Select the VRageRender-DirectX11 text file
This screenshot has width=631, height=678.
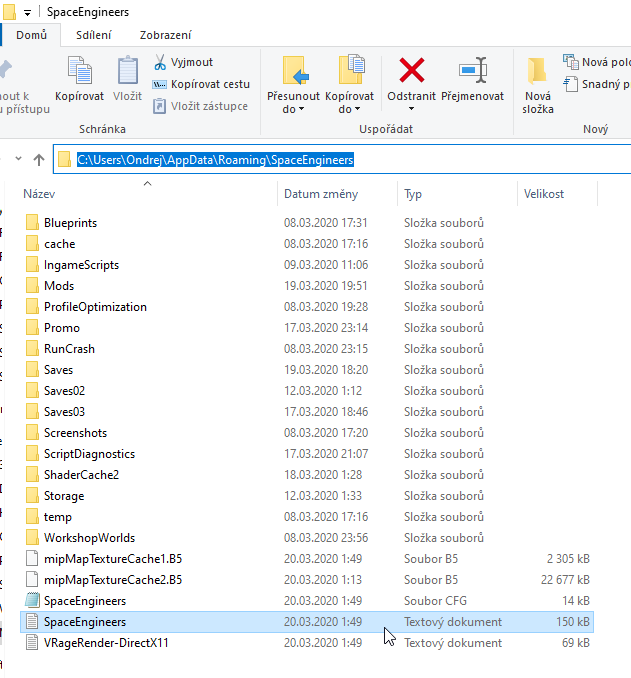[106, 643]
